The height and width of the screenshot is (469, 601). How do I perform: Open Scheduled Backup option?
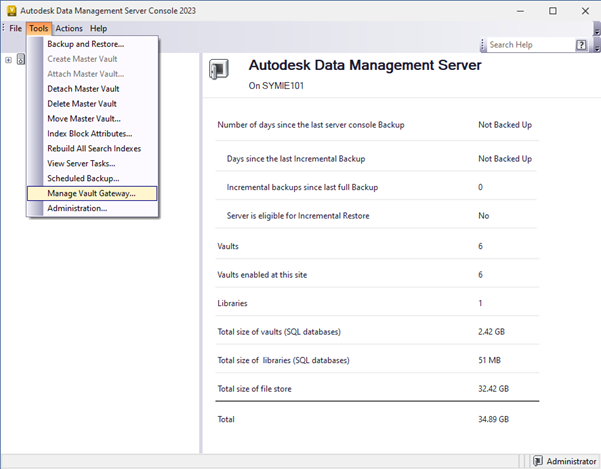pos(92,179)
